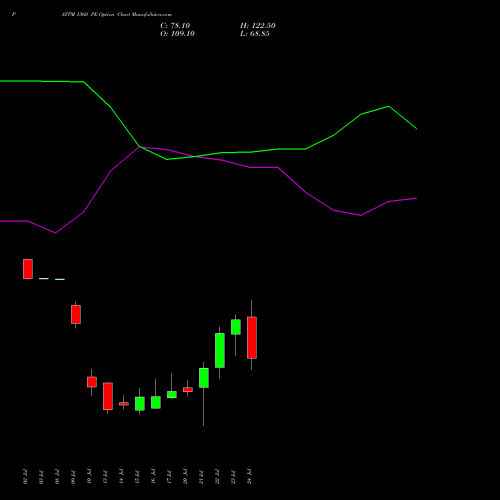Click the long-wick green candlestick for 21 Jul
The image size is (500, 500).
(x=204, y=378)
